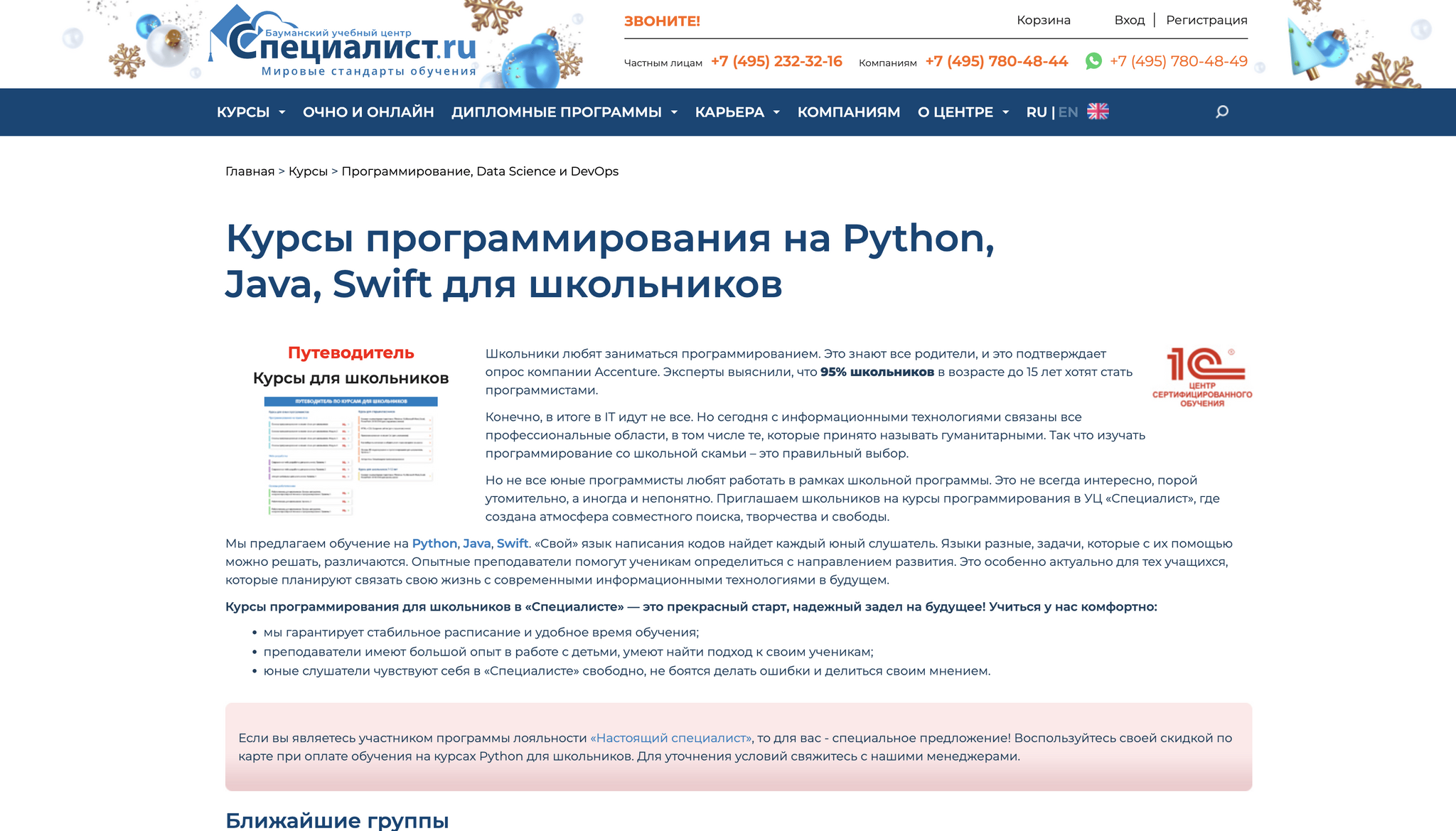
Task: Click the Регистрация link
Action: (x=1206, y=20)
